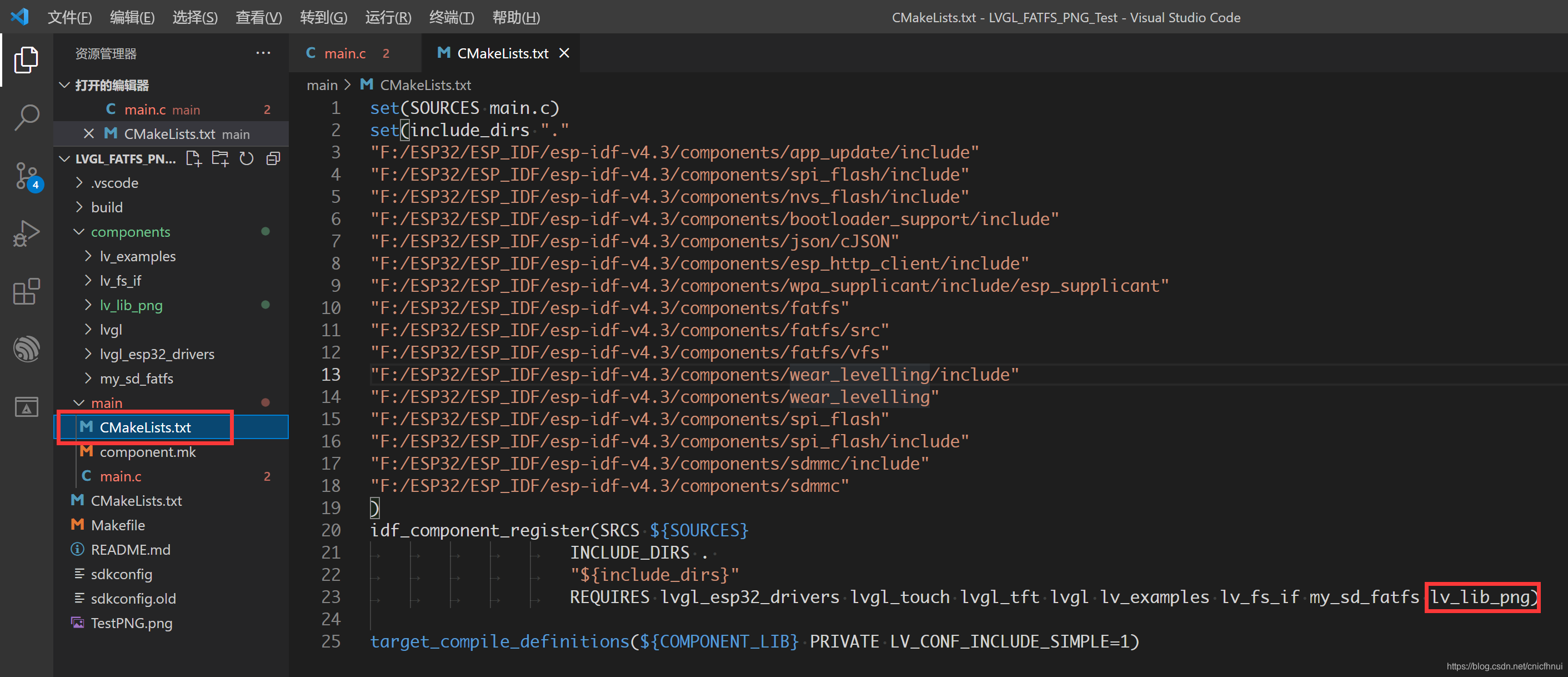Click line 10 fatfs include path

(x=609, y=308)
